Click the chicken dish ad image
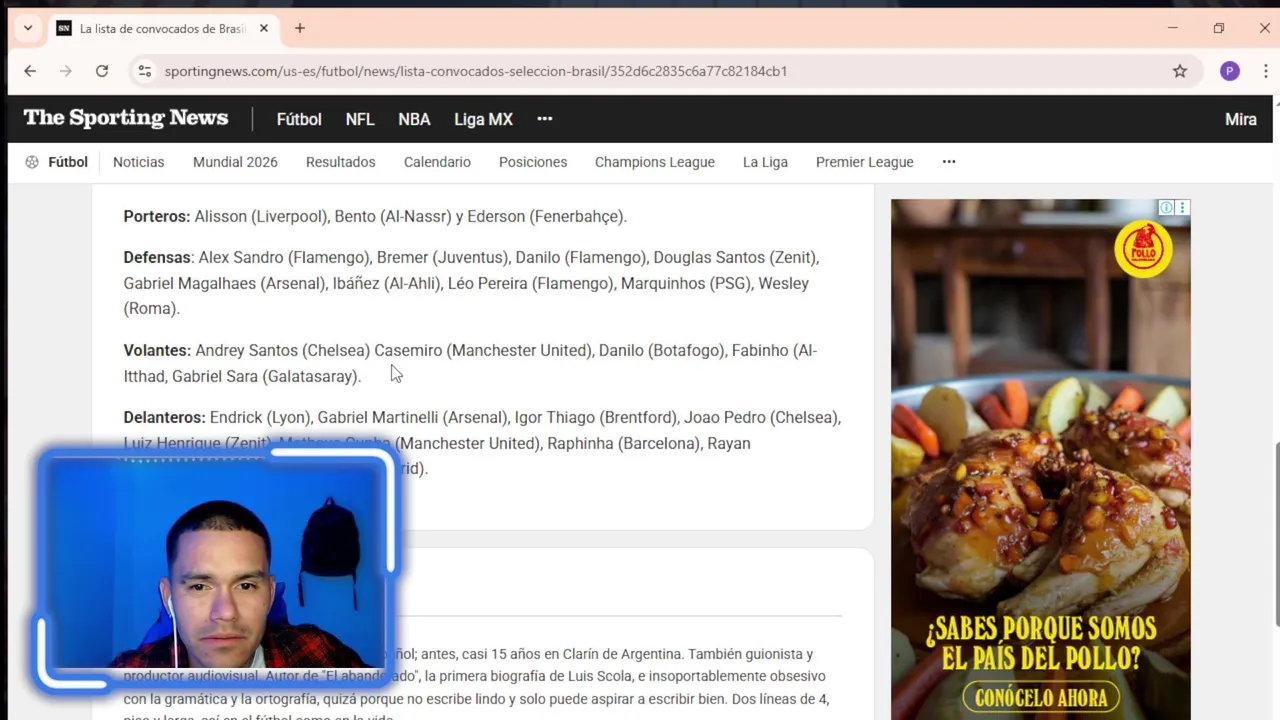The width and height of the screenshot is (1280, 720). (x=1040, y=459)
